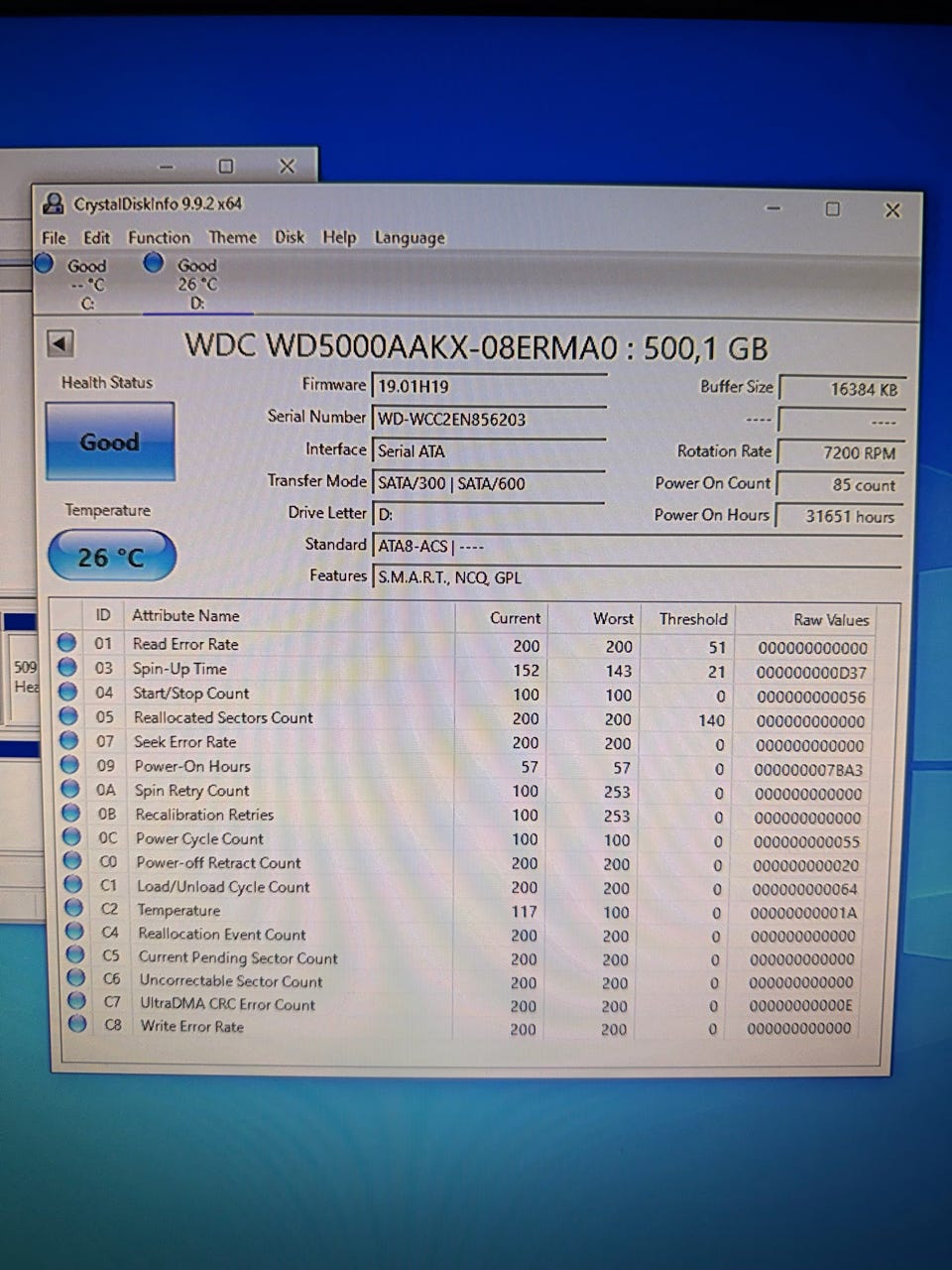Click the blue status dot on D: tab
The image size is (952, 1270).
(x=154, y=262)
